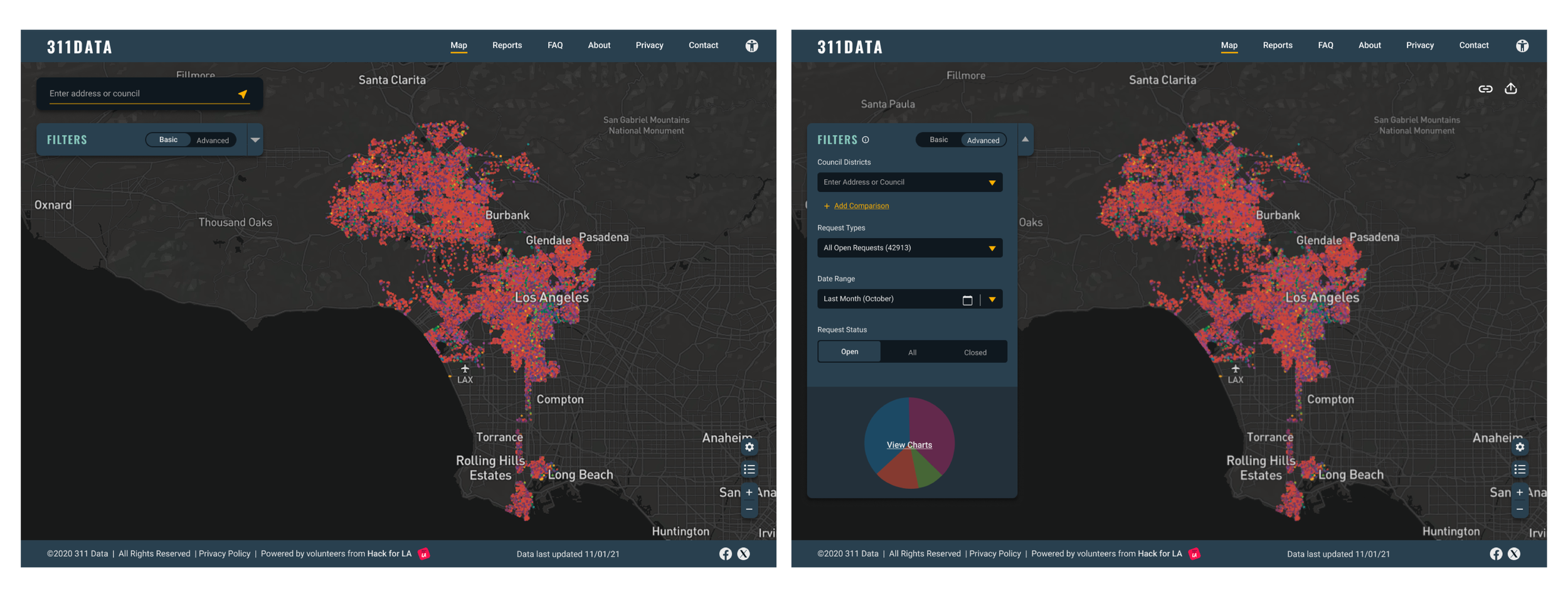Open Last Month (October) date selector
The height and width of the screenshot is (595, 1568).
pos(909,299)
